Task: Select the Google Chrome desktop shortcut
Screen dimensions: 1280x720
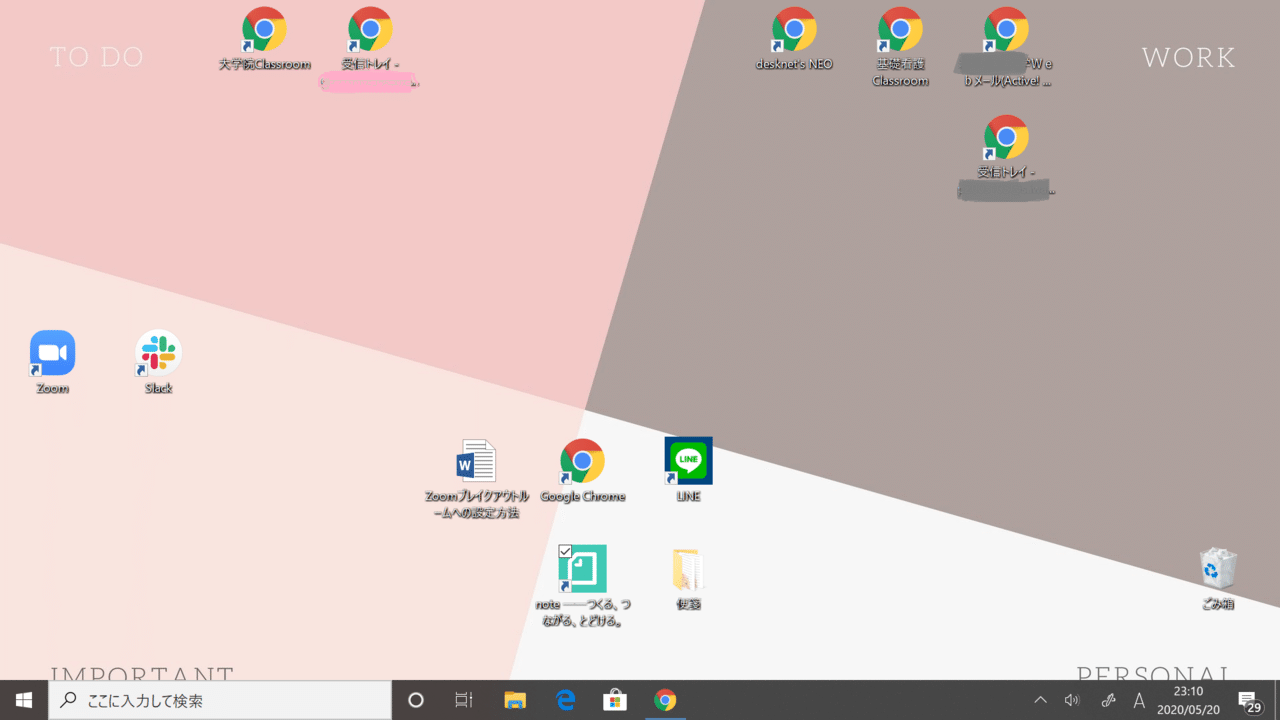Action: 582,470
